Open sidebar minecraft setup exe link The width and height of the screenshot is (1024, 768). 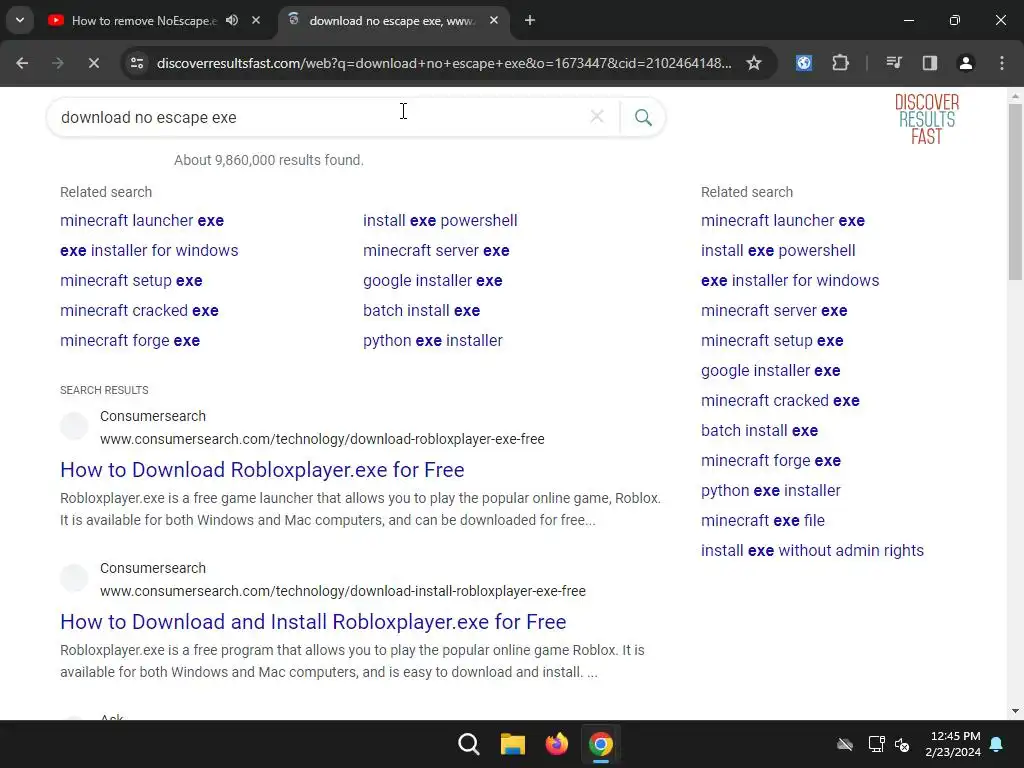772,341
